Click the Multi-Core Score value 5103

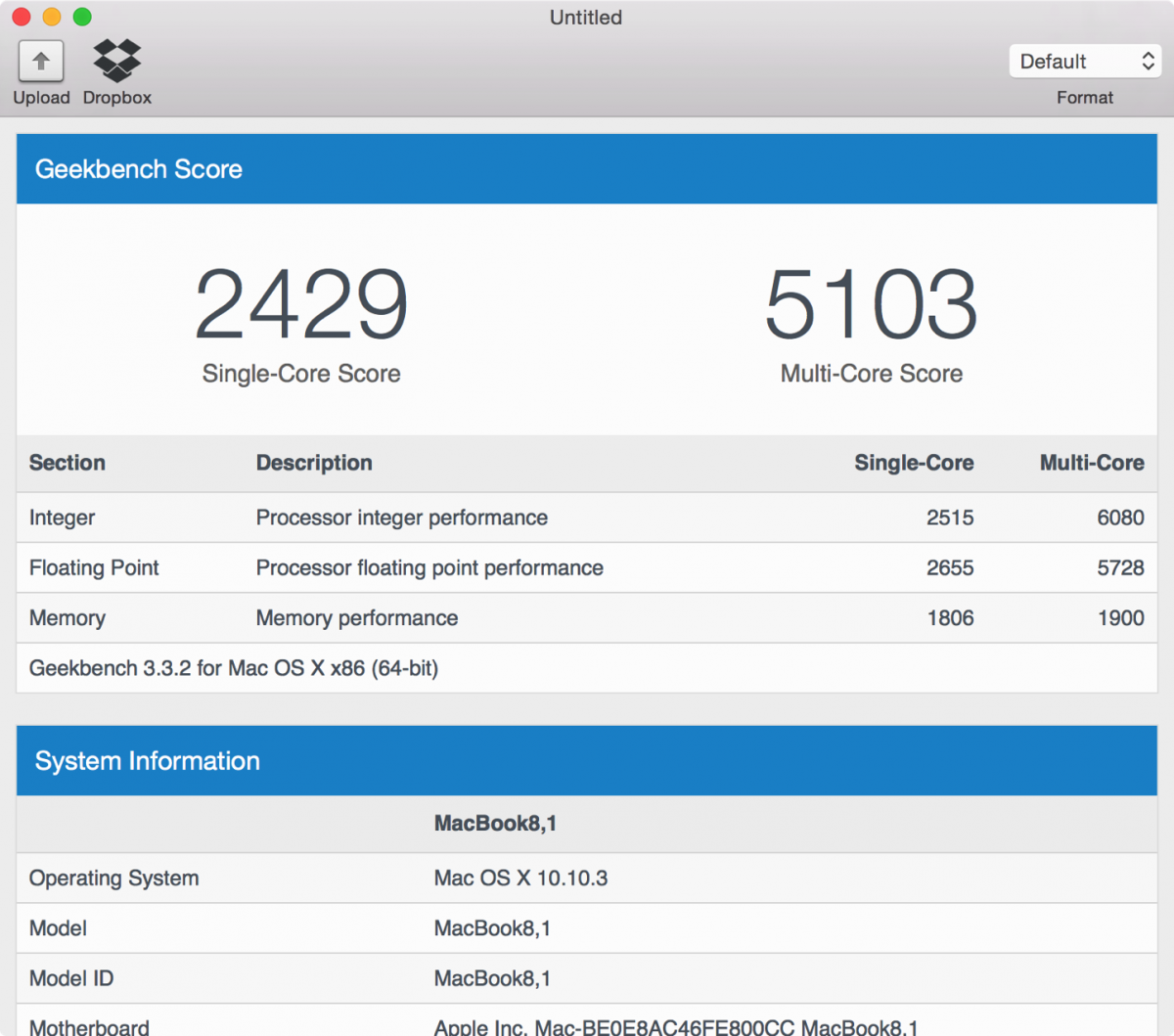870,304
